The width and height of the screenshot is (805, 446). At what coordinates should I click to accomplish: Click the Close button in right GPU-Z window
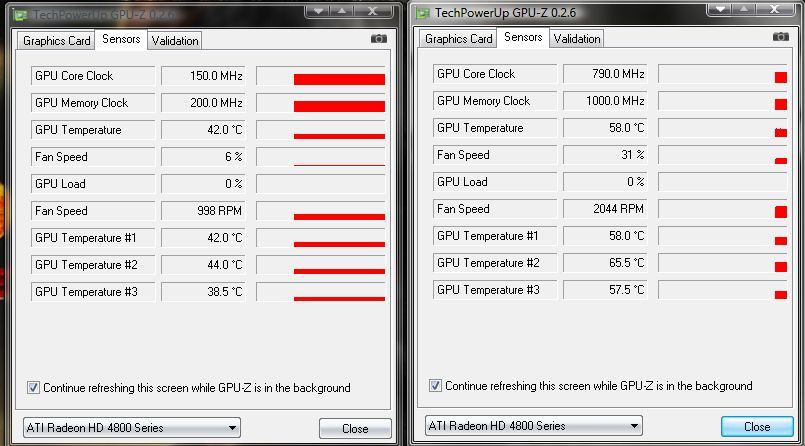pyautogui.click(x=757, y=426)
